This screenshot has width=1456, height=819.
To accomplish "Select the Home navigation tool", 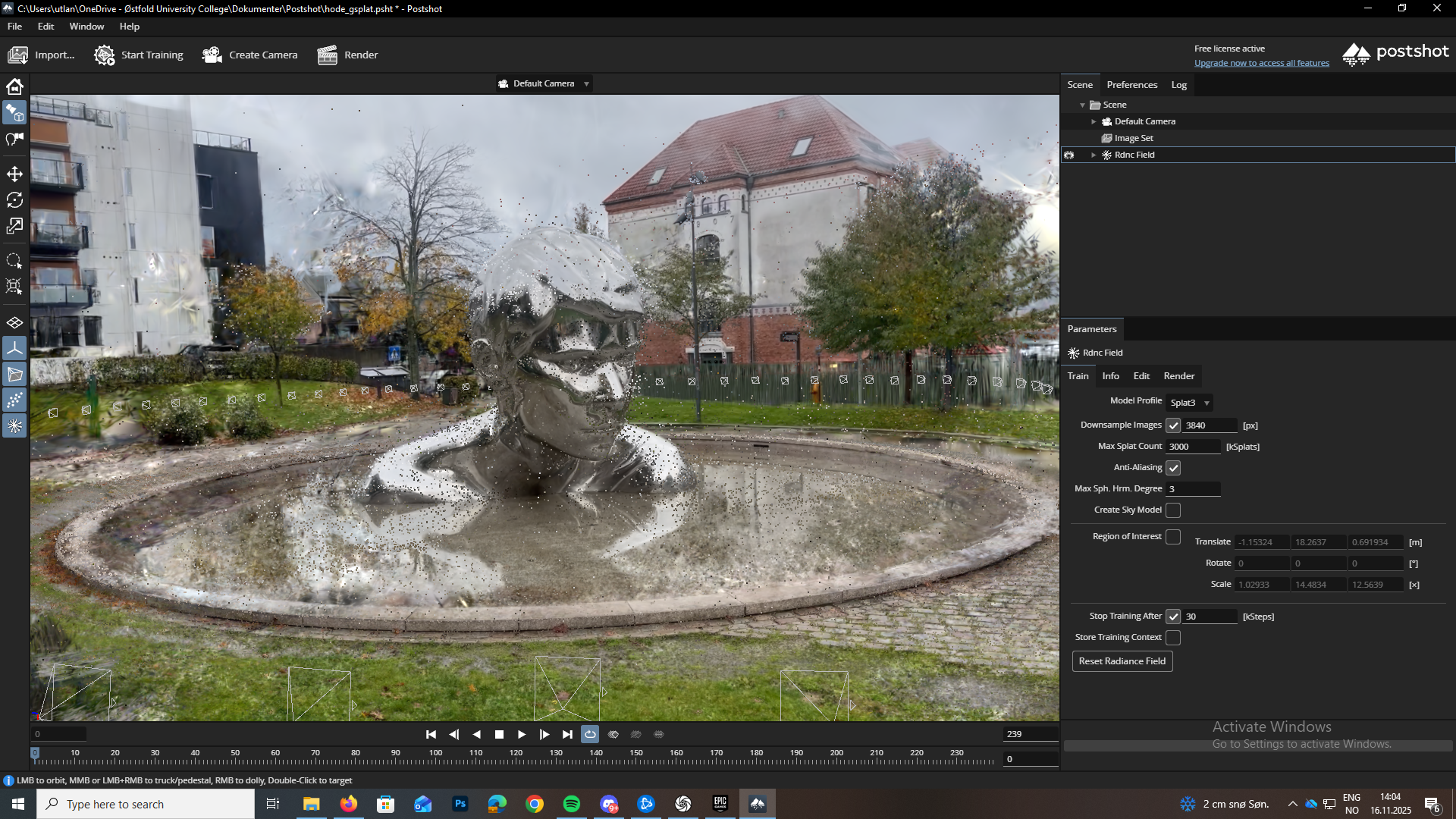I will click(14, 86).
